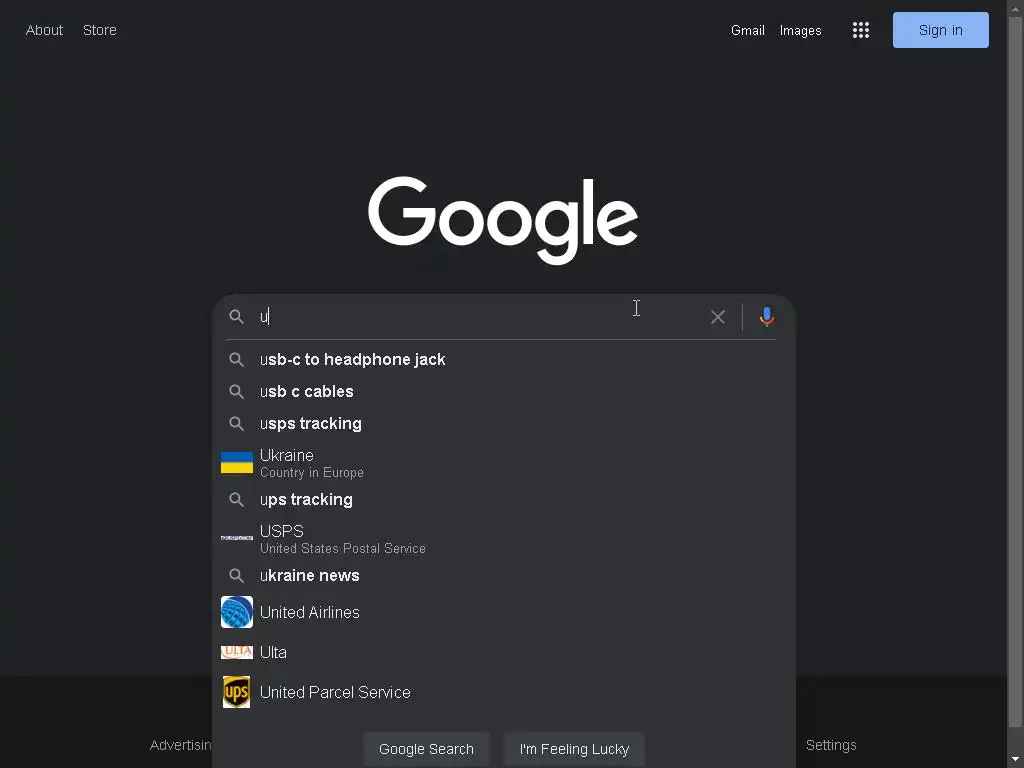This screenshot has width=1024, height=768.
Task: Click I'm Feeling Lucky button
Action: coord(574,749)
